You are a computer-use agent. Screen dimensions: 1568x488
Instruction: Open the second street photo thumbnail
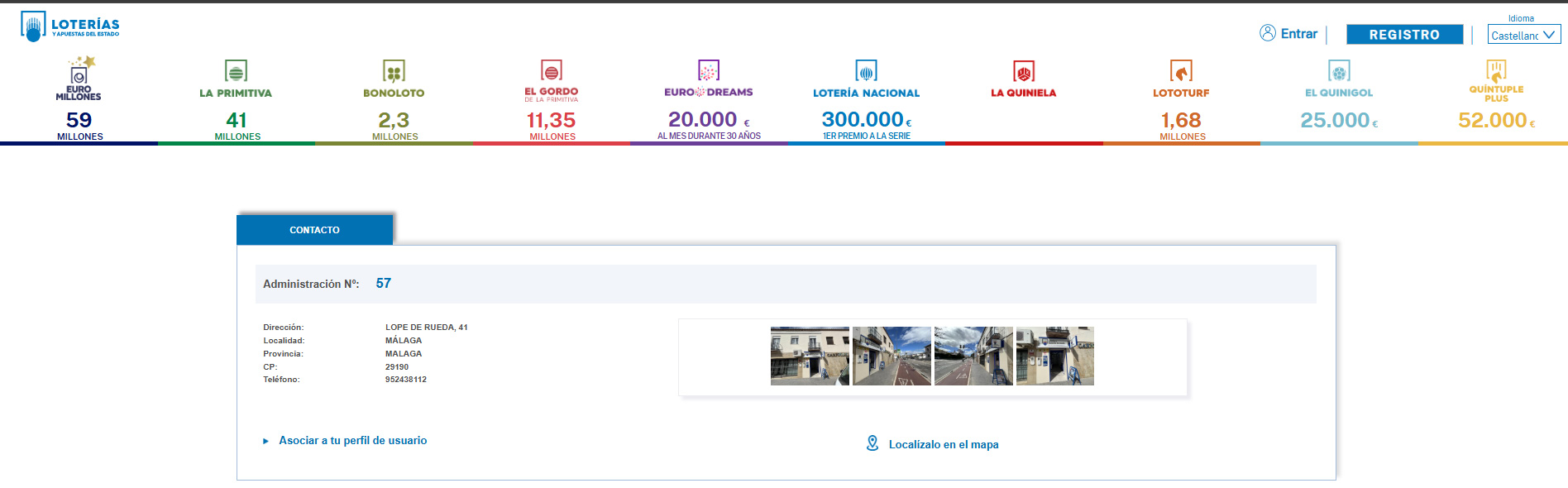point(892,356)
